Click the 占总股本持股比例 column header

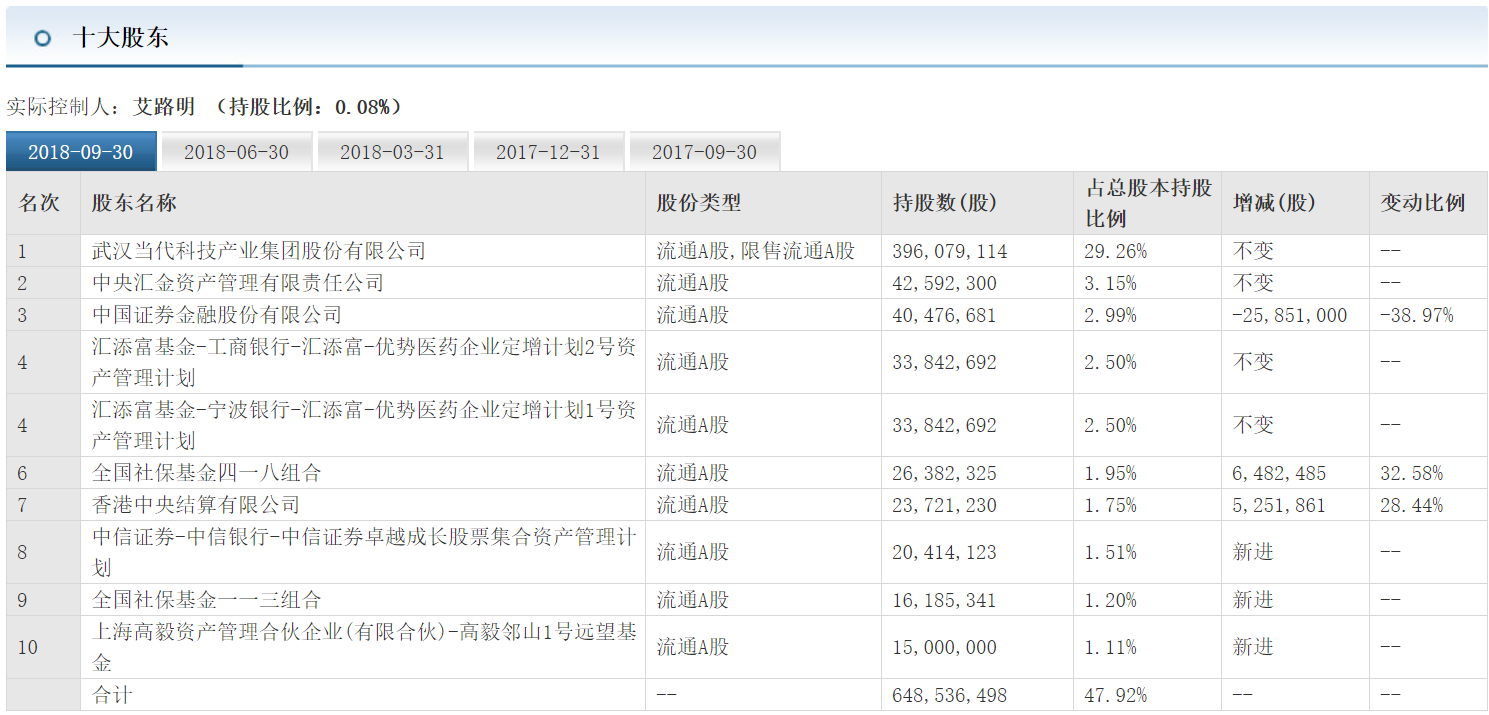(x=1148, y=203)
